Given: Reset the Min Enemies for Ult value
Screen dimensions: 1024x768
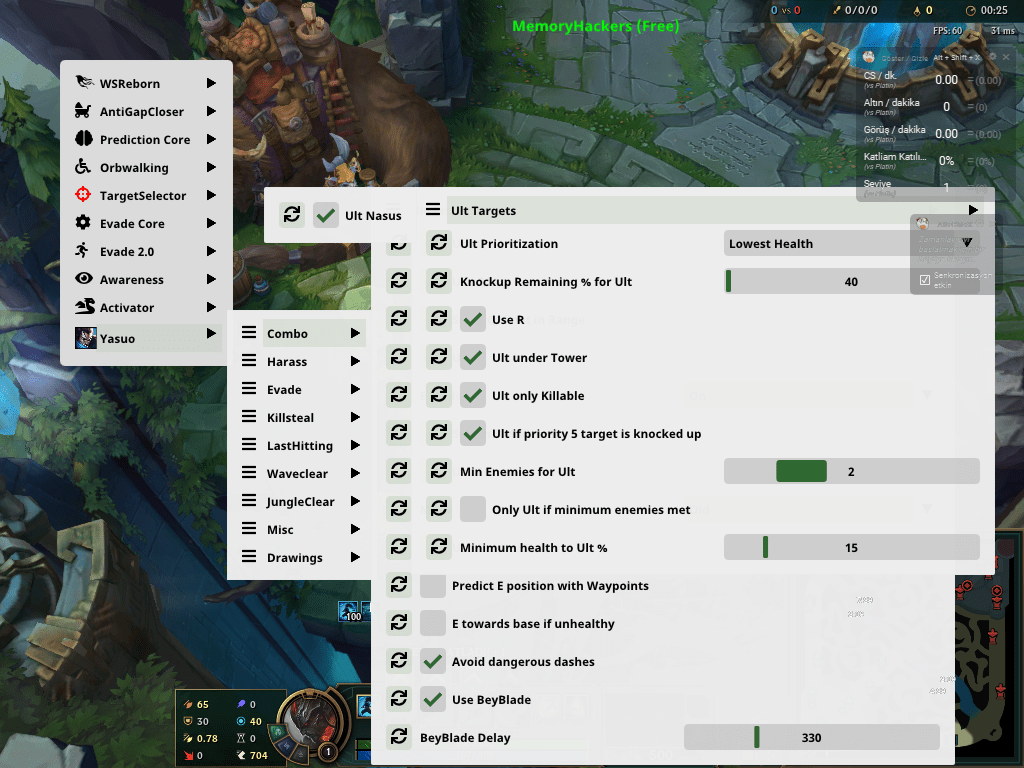Looking at the screenshot, I should click(x=439, y=471).
